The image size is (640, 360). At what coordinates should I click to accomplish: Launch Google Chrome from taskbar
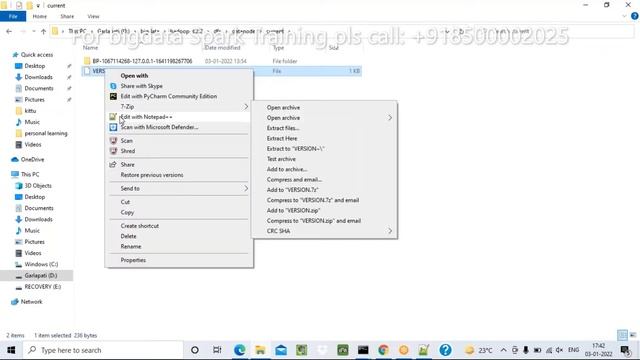(x=383, y=350)
